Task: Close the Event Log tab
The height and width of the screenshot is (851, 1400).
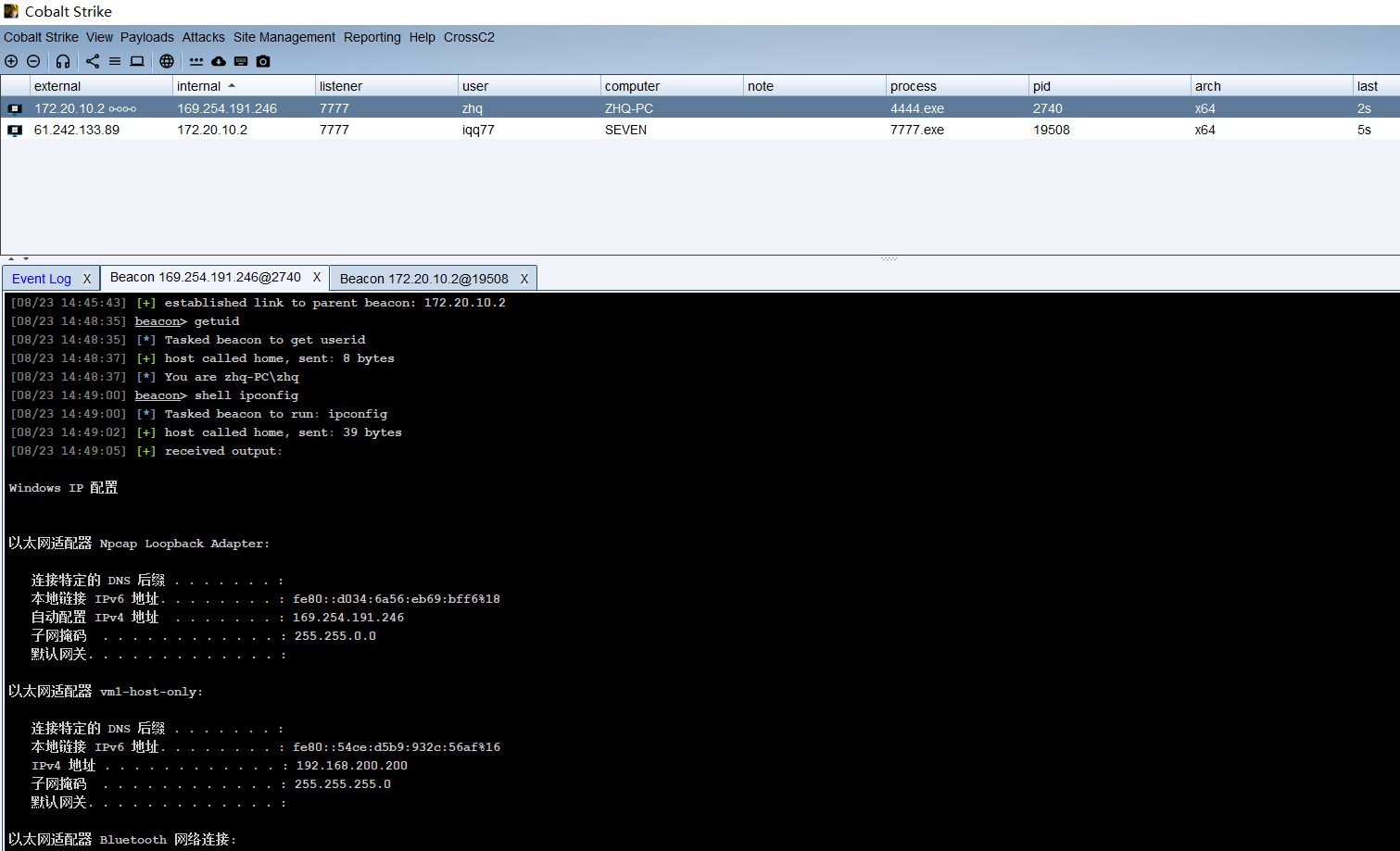Action: pyautogui.click(x=87, y=279)
